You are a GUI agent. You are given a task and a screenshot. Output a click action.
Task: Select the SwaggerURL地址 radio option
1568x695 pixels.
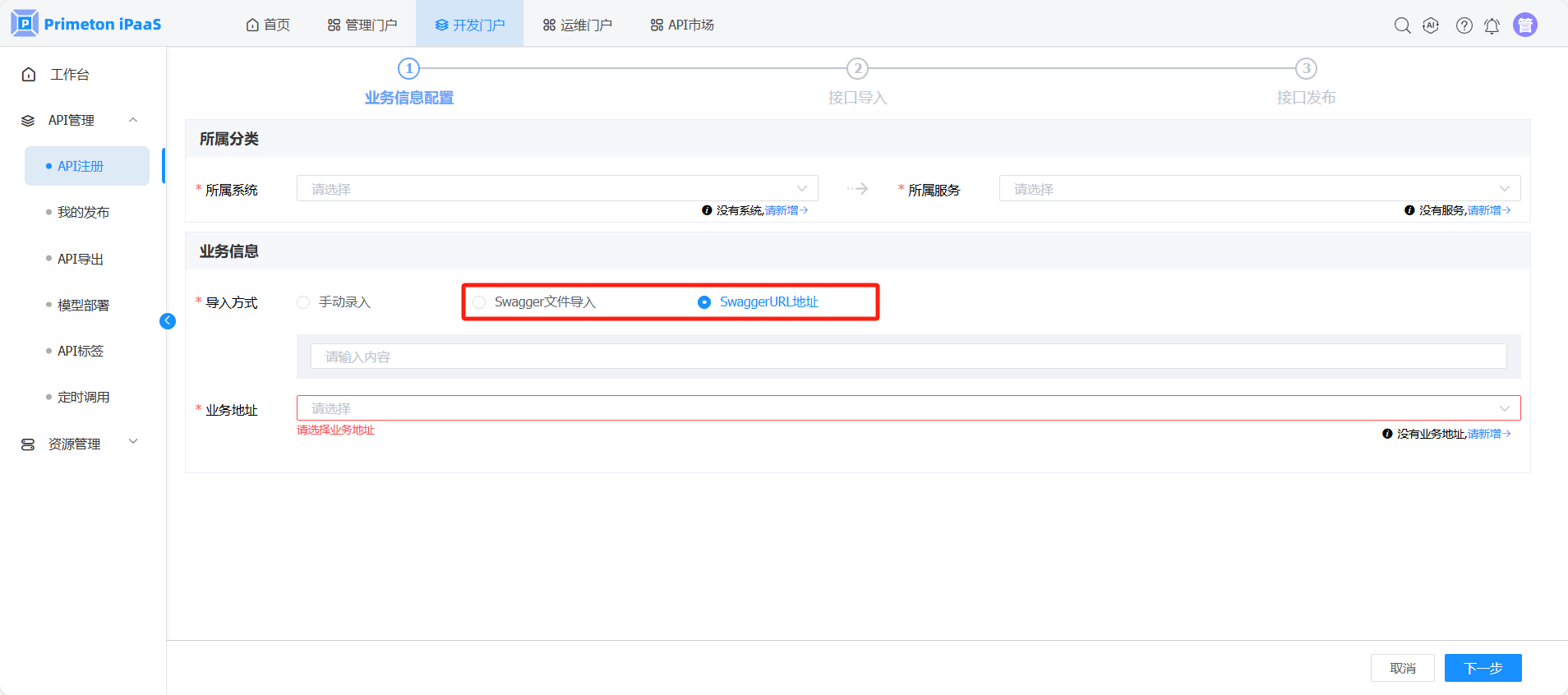click(x=704, y=302)
